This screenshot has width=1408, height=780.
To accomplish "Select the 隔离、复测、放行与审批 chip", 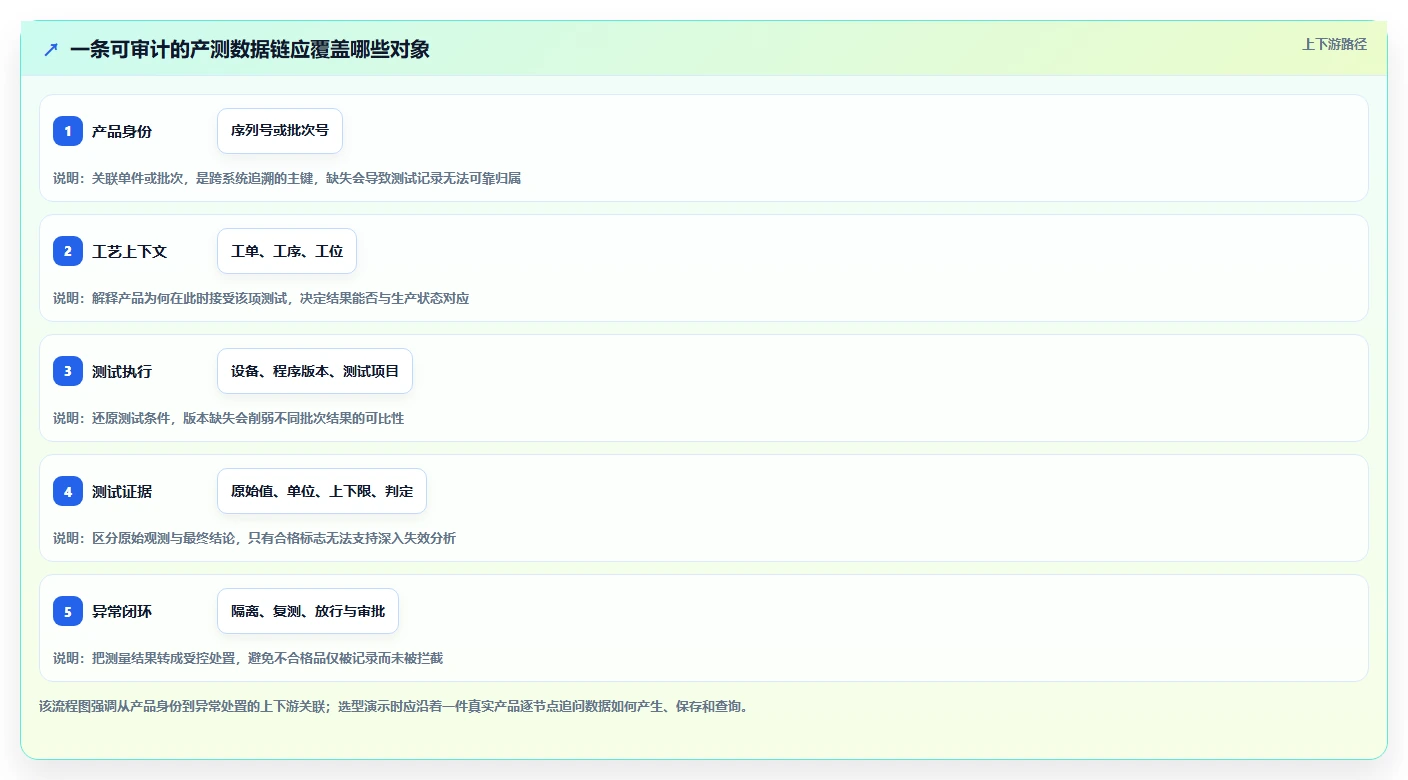I will (x=308, y=611).
